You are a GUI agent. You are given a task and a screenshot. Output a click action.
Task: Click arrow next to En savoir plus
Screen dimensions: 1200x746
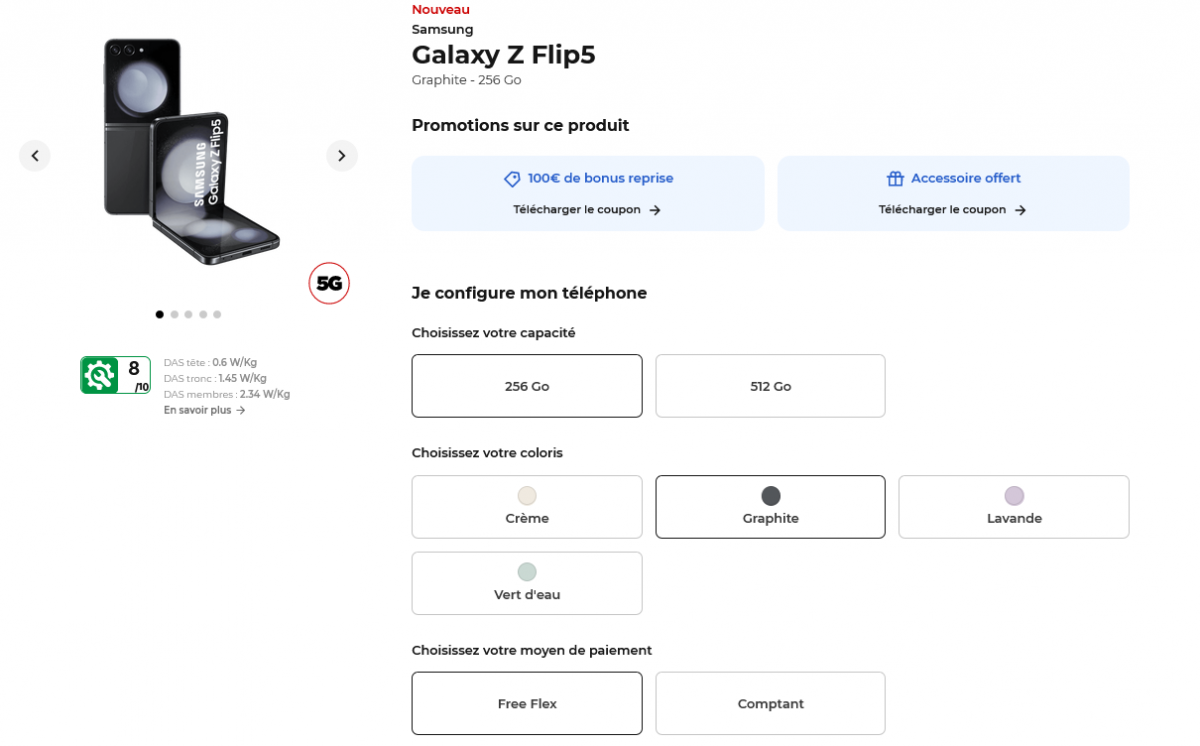[x=241, y=410]
